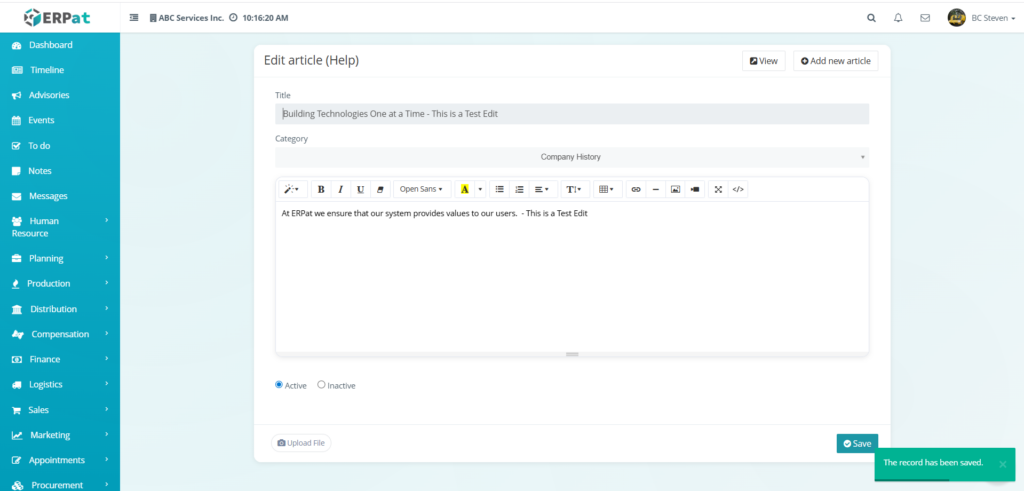Click the Save button
This screenshot has width=1024, height=491.
(857, 443)
